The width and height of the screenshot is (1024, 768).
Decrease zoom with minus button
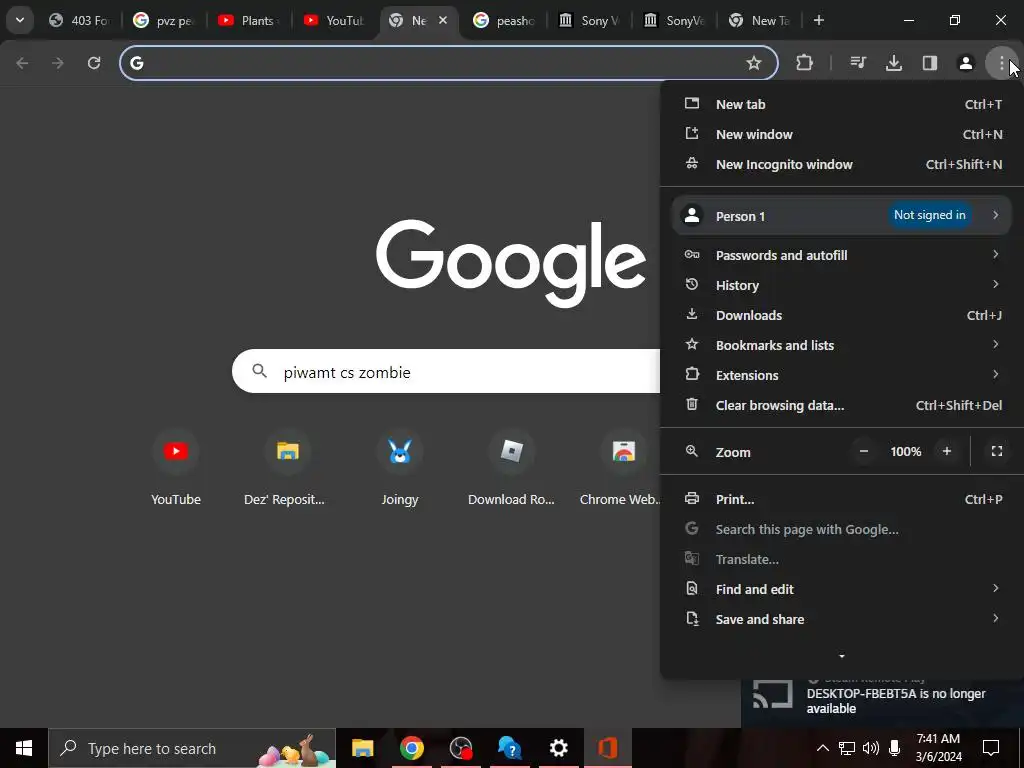point(863,451)
